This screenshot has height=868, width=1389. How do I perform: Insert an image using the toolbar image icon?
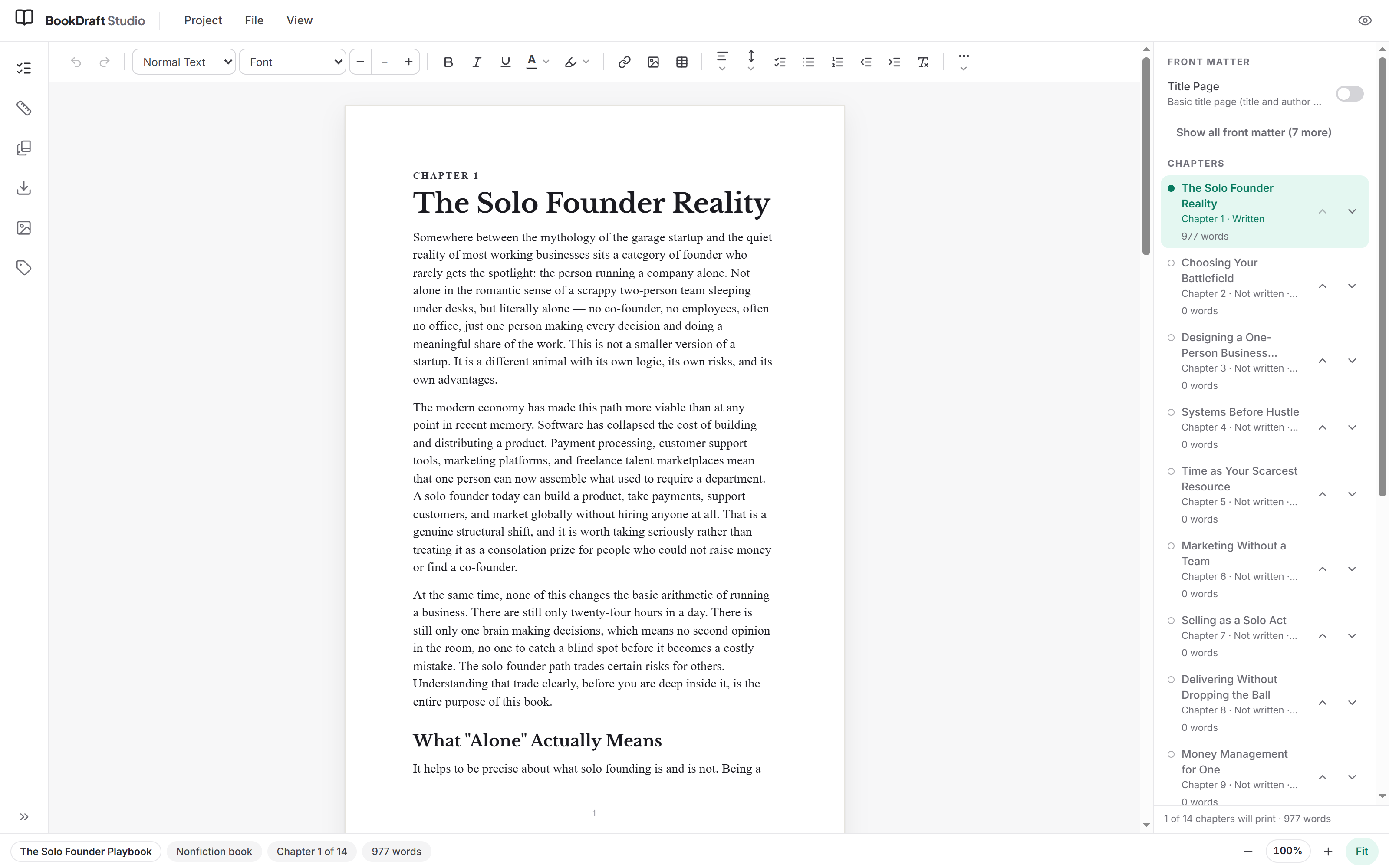[x=653, y=62]
